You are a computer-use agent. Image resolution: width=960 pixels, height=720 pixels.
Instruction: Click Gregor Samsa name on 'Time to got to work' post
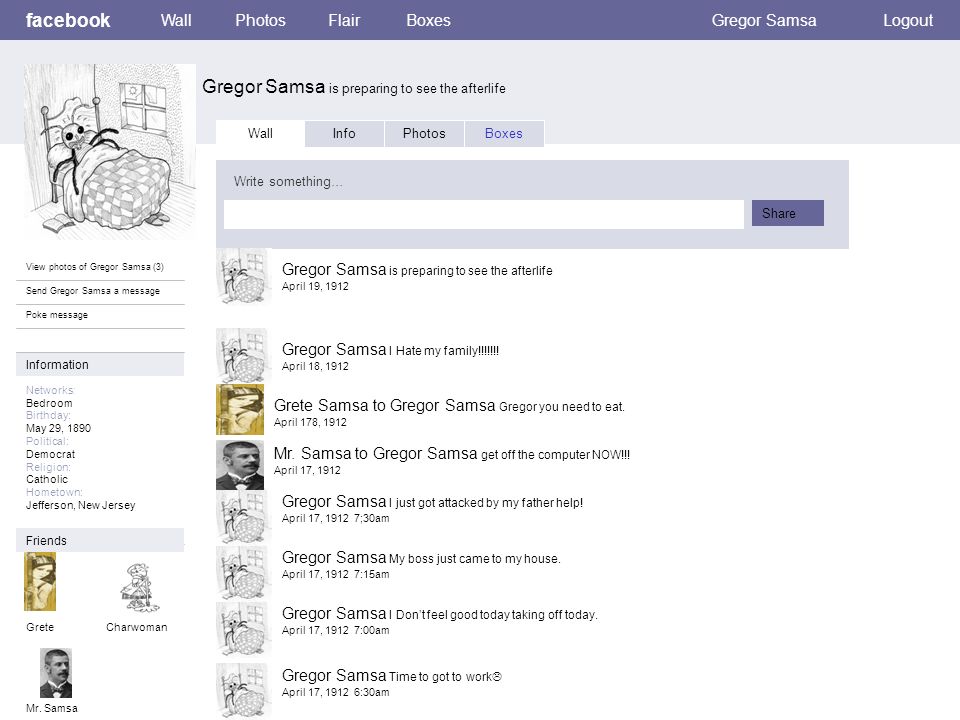334,675
